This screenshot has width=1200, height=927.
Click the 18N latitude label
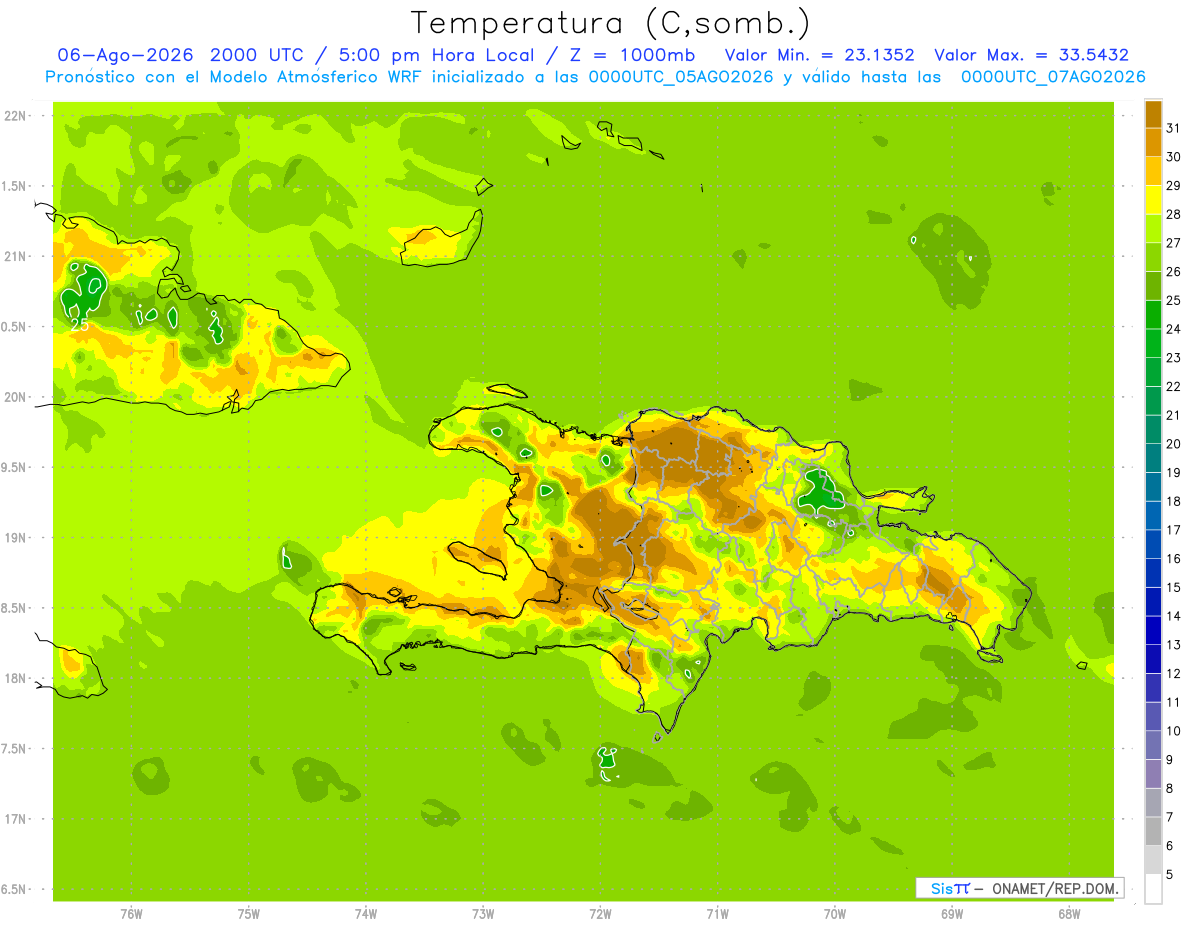tap(15, 678)
